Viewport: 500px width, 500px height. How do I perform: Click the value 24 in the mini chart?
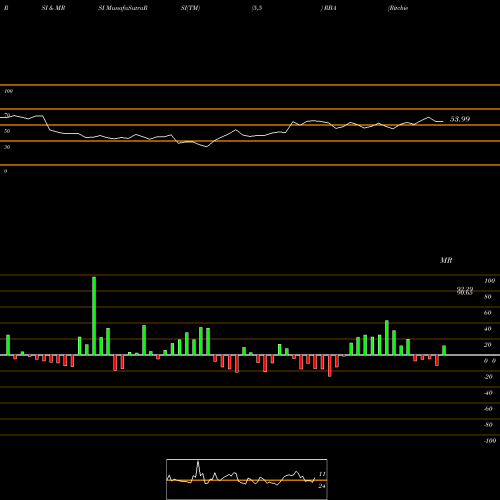coord(322,486)
